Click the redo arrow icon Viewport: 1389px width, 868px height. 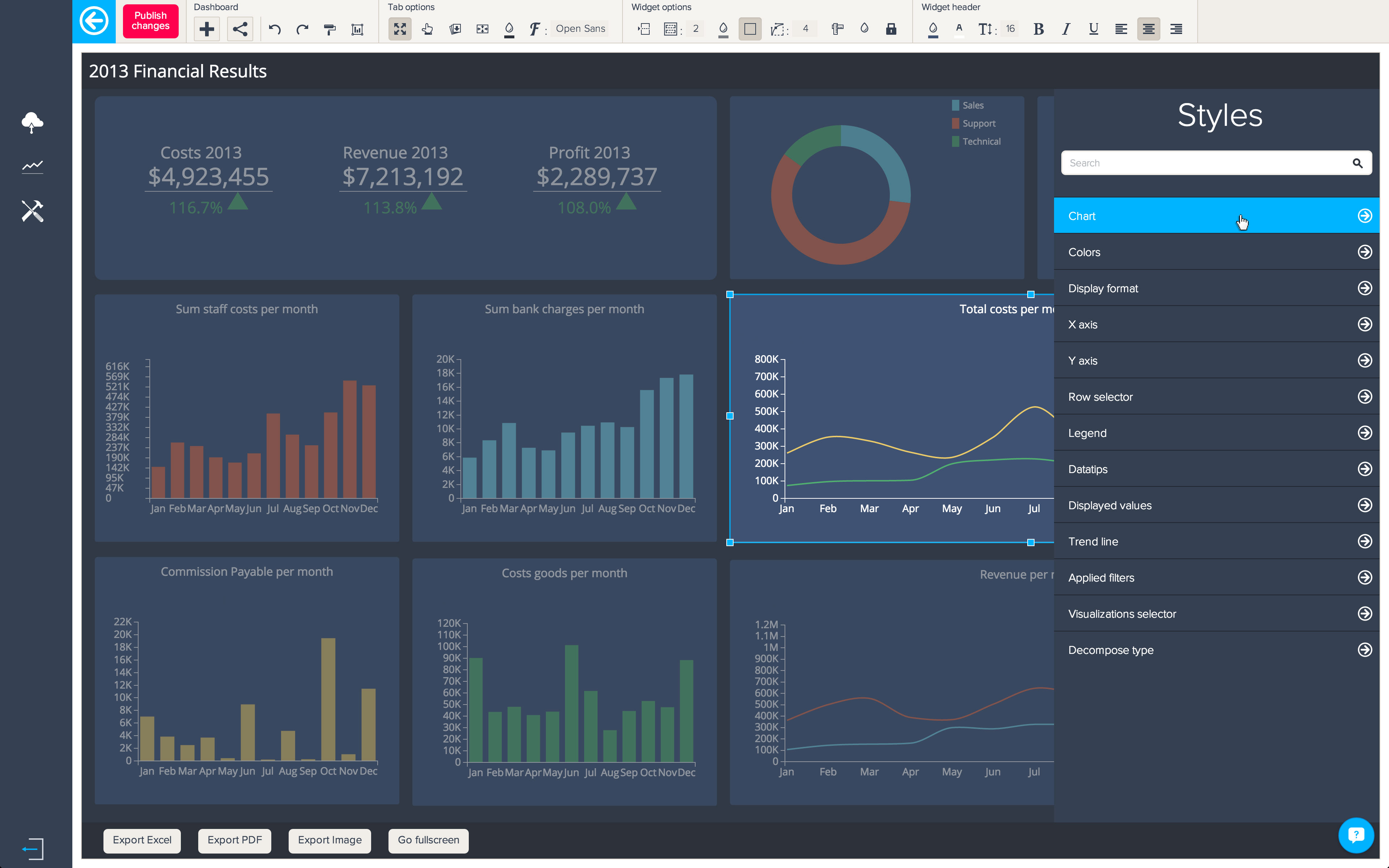(x=302, y=29)
